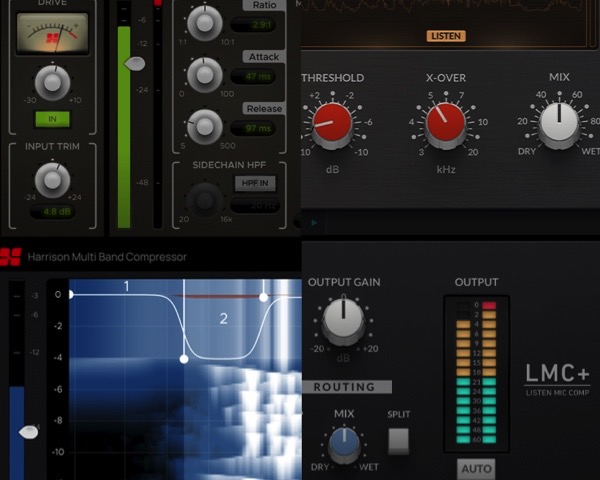
Task: Click the small play arrow icon
Action: 314,222
